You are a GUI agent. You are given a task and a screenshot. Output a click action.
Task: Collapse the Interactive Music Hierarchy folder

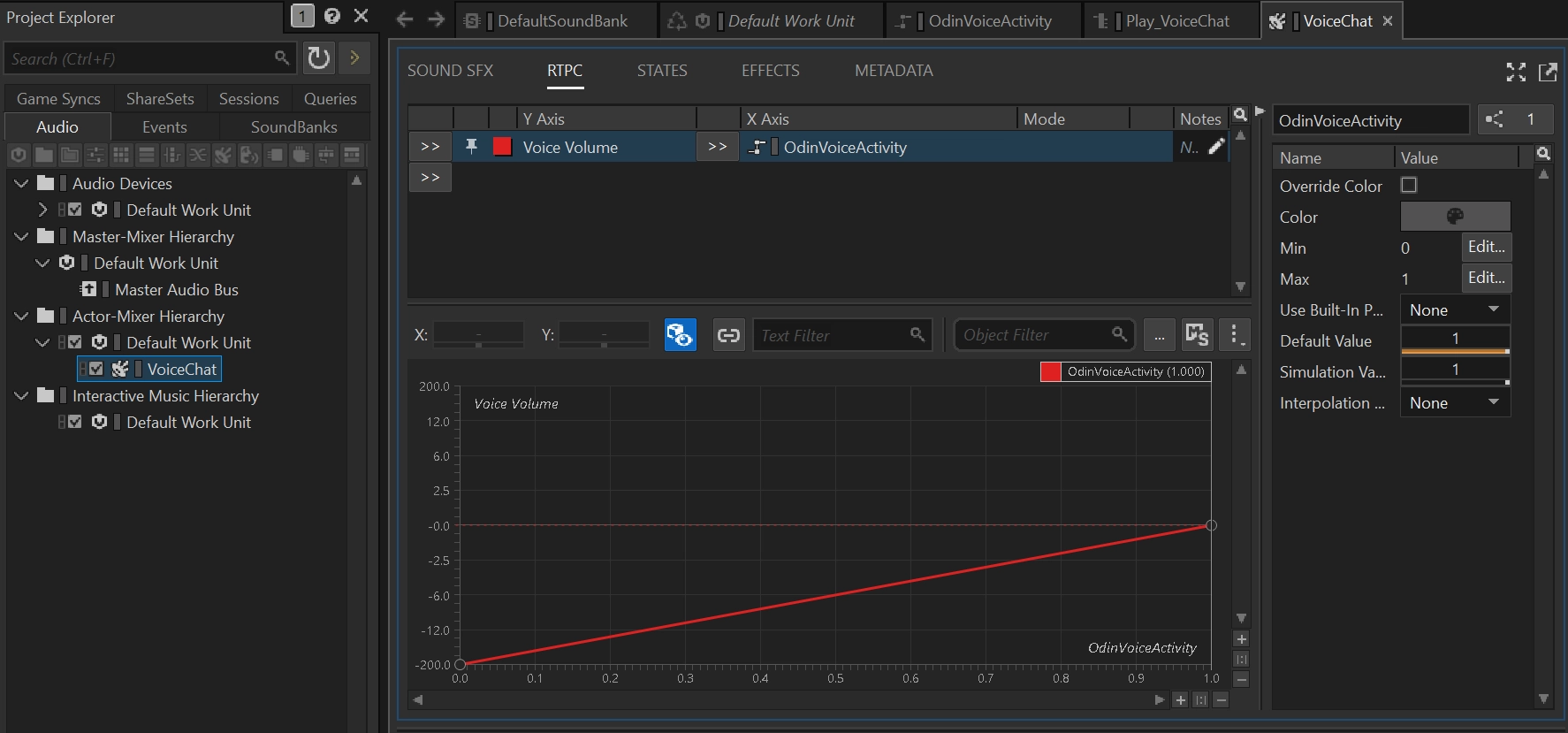tap(21, 395)
